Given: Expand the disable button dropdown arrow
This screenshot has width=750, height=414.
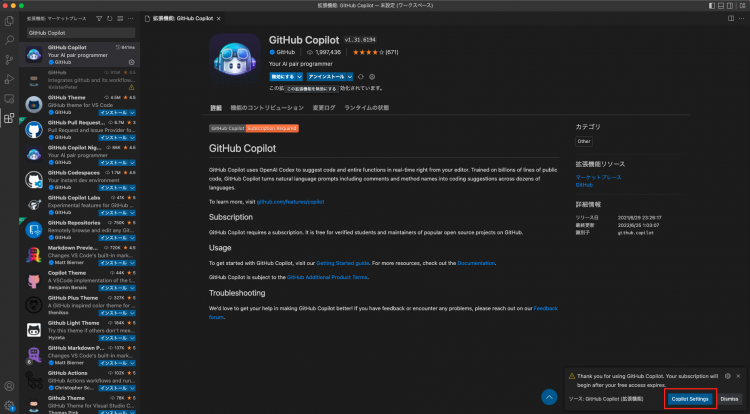Looking at the screenshot, I should point(299,76).
